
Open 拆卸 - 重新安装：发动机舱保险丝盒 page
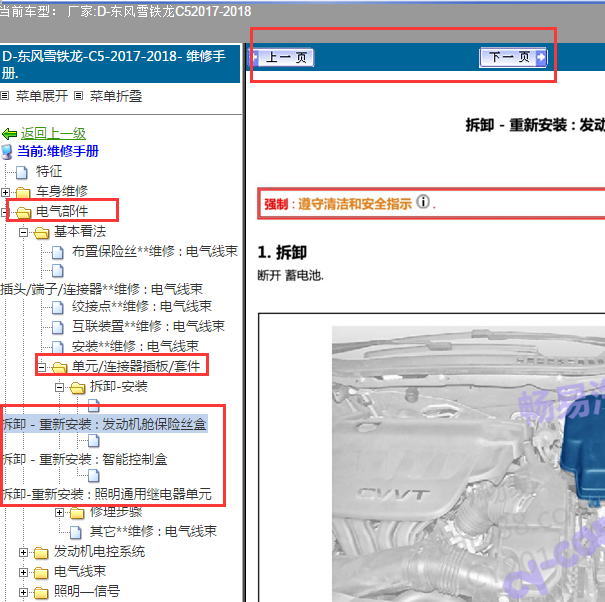click(x=104, y=424)
